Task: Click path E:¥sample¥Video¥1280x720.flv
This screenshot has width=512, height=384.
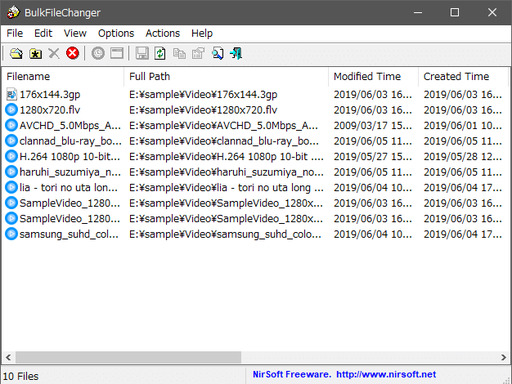Action: coord(203,110)
